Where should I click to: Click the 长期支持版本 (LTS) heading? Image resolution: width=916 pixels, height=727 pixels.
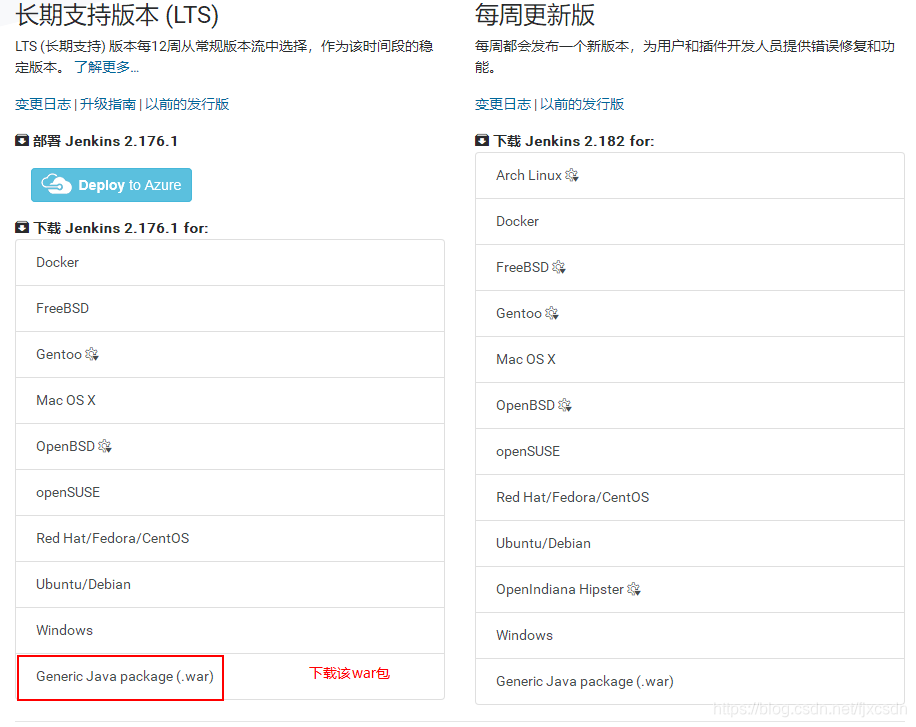[x=117, y=15]
